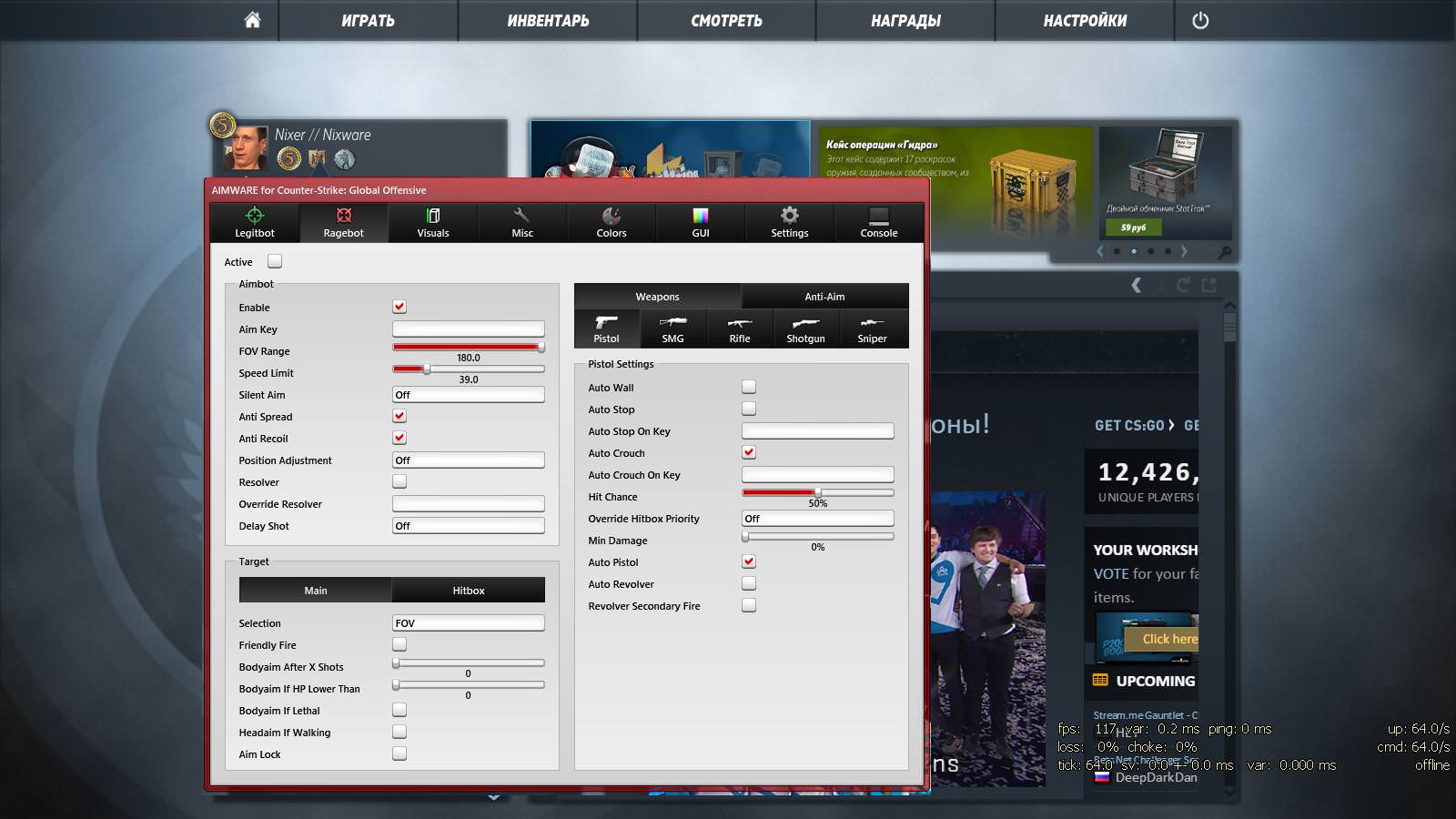
Task: Click the Auto Crouch On Key field
Action: (818, 474)
